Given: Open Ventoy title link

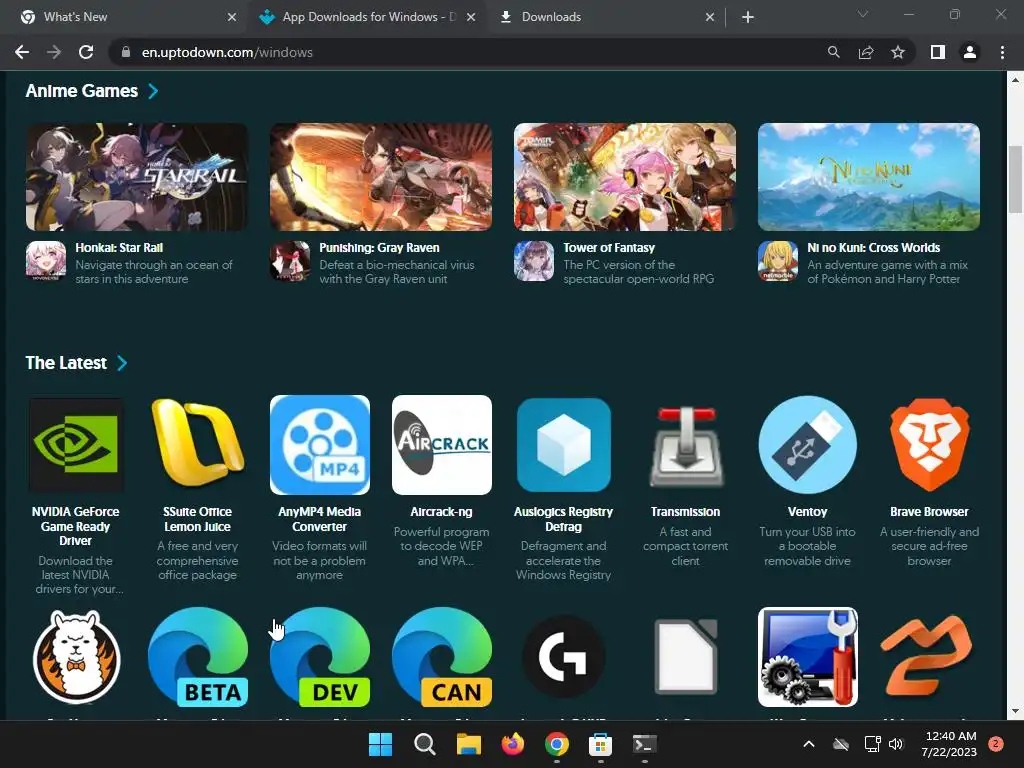Looking at the screenshot, I should [x=808, y=512].
